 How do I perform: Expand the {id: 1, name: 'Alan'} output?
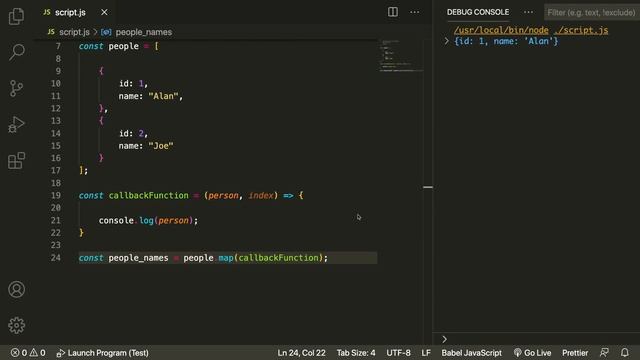click(446, 41)
